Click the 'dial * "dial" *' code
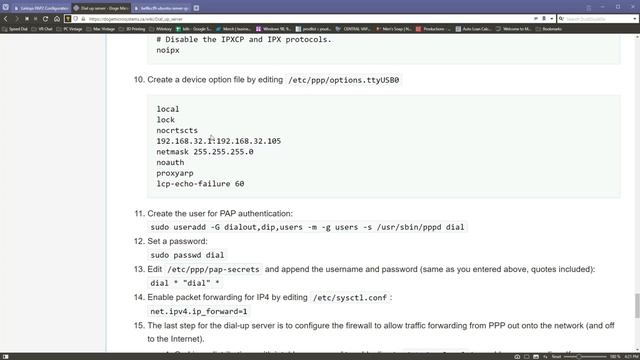The image size is (640, 360). [185, 283]
